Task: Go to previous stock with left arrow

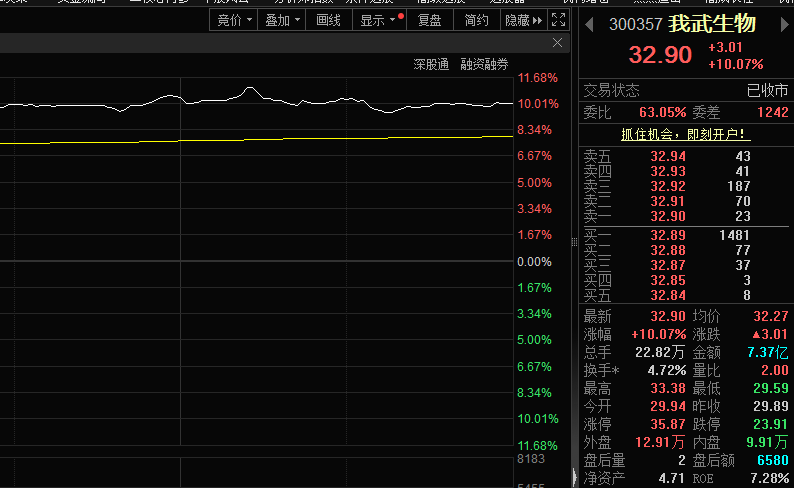Action: [589, 23]
